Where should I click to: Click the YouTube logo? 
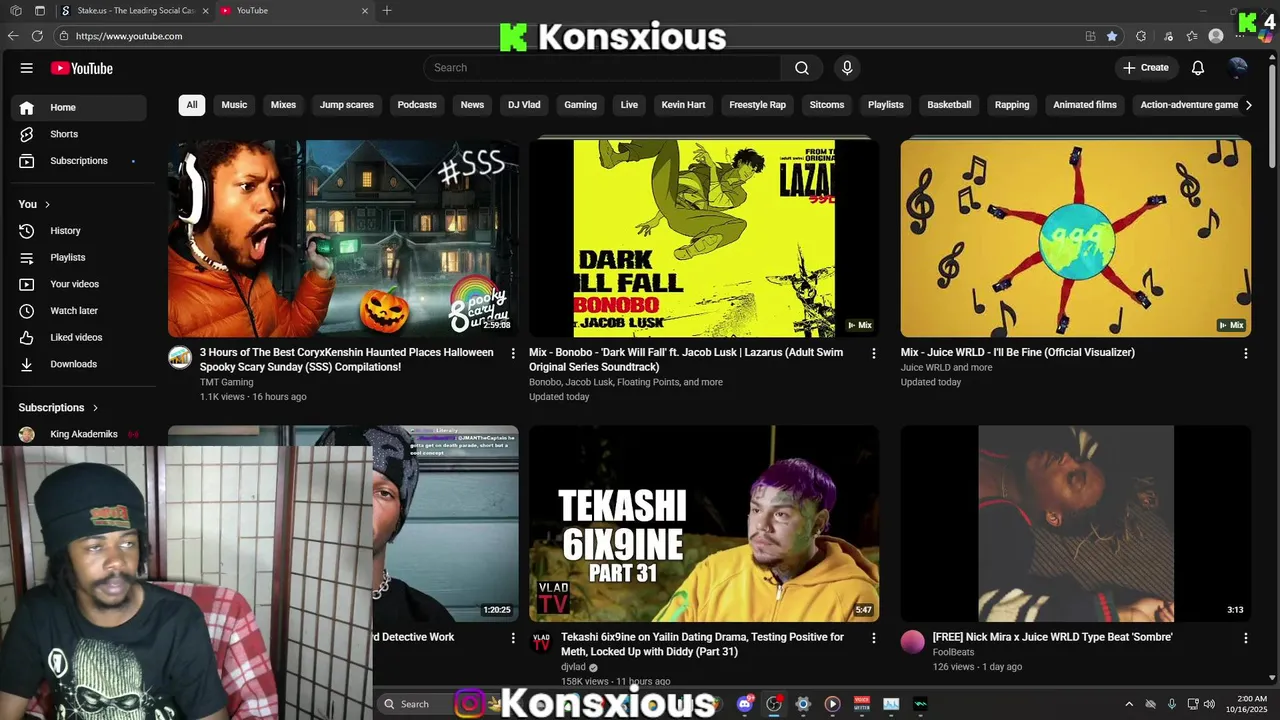point(82,68)
